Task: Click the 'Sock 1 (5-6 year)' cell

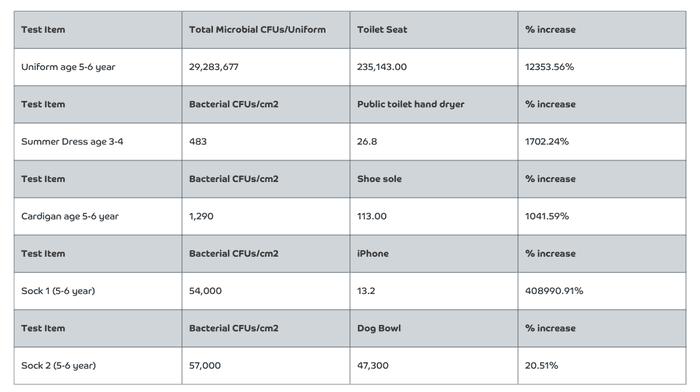Action: [x=98, y=291]
